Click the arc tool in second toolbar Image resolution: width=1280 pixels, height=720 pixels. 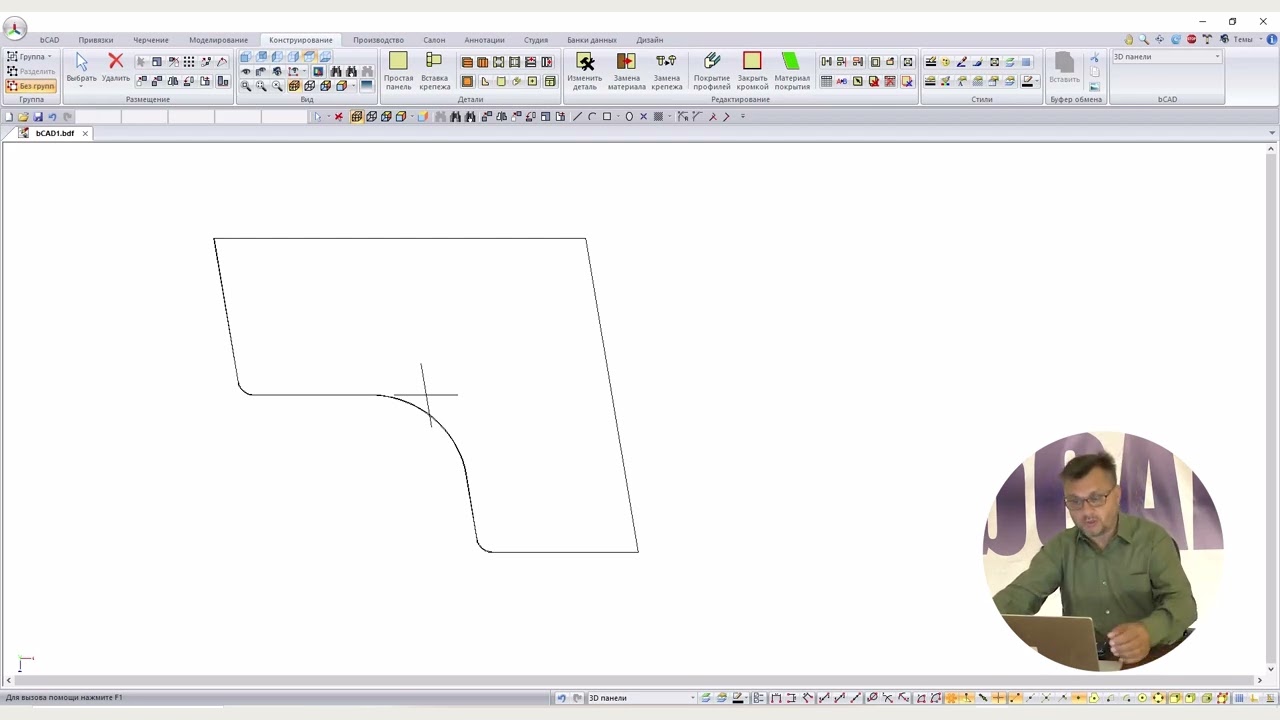pos(592,117)
